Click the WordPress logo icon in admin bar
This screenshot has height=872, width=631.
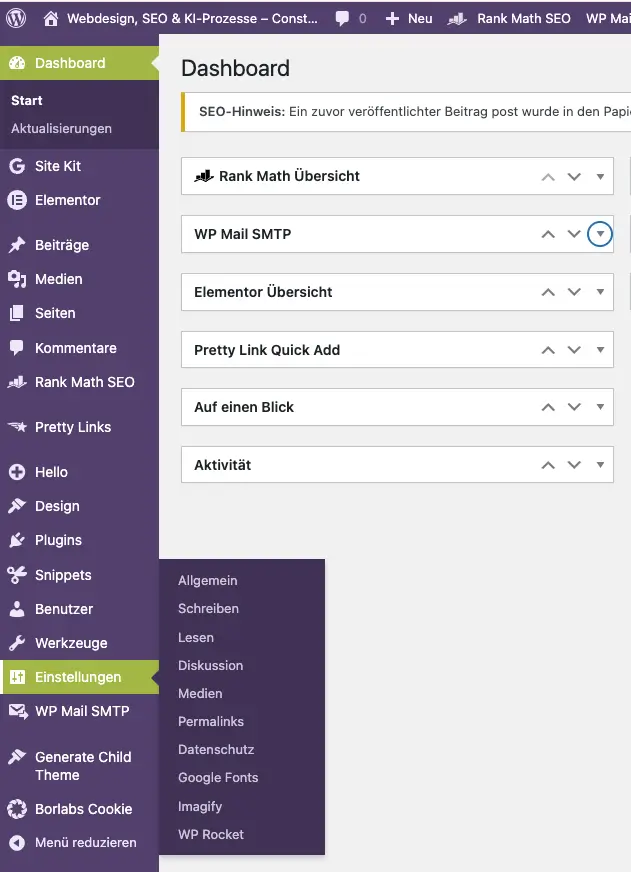pos(17,18)
